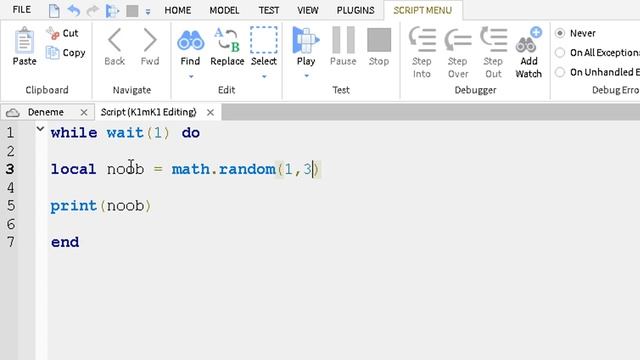The height and width of the screenshot is (360, 640).
Task: Click the Step Into debugger icon
Action: [x=422, y=39]
